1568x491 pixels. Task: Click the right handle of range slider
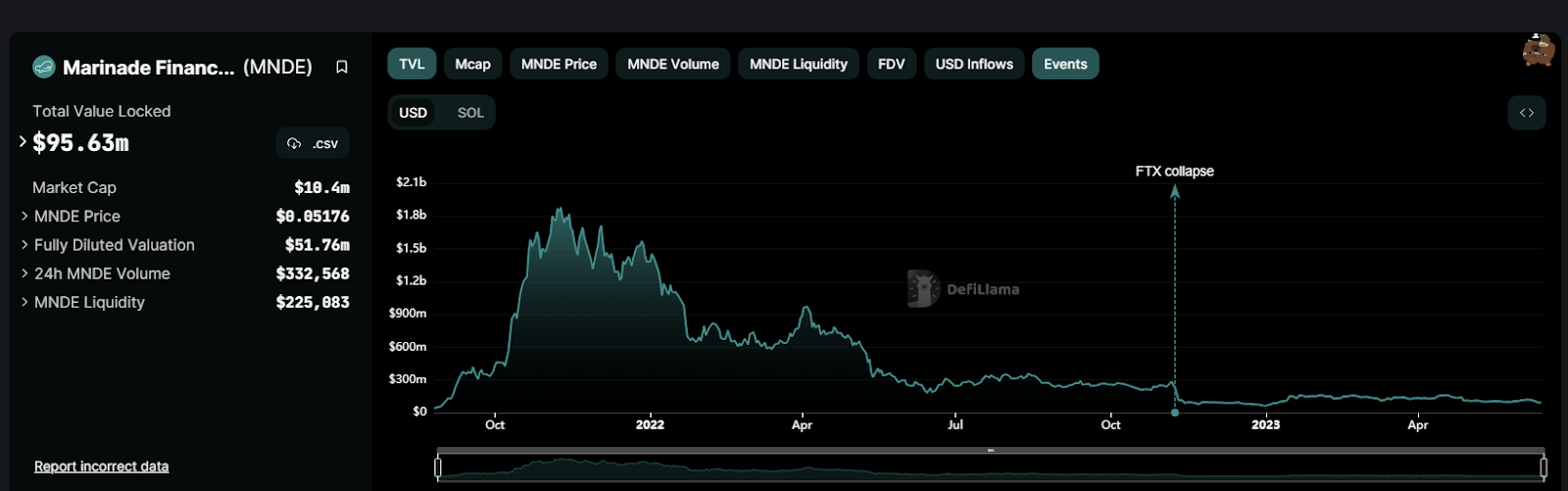[x=1543, y=467]
